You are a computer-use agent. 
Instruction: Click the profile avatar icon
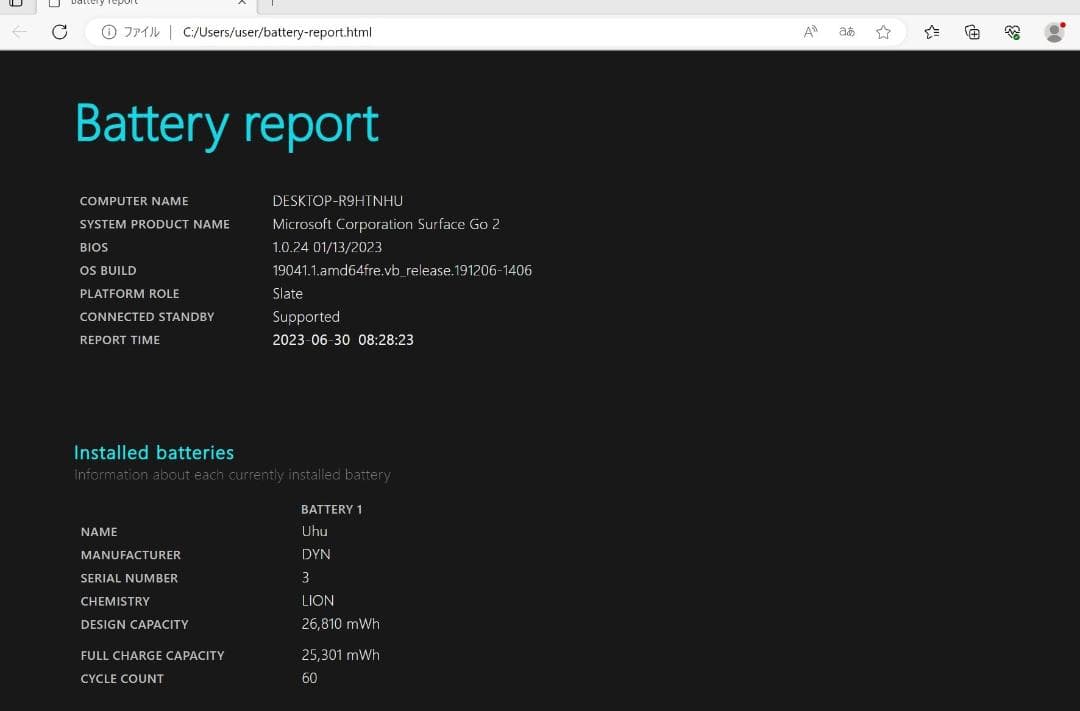[1054, 32]
